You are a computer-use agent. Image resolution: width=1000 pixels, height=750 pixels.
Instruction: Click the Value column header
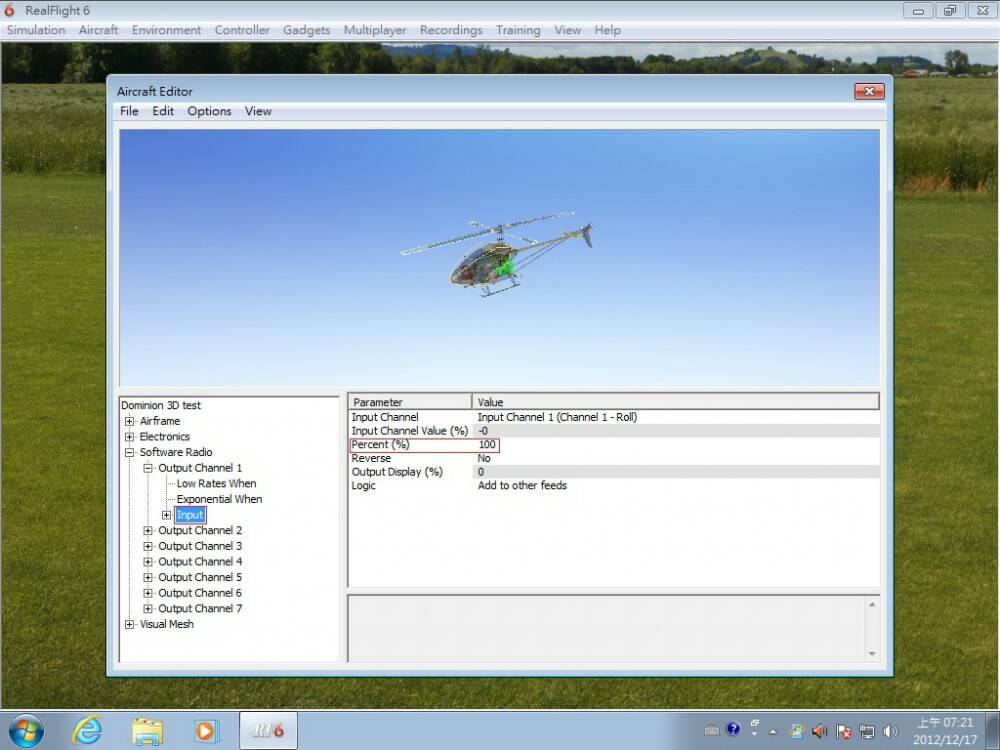(x=675, y=402)
